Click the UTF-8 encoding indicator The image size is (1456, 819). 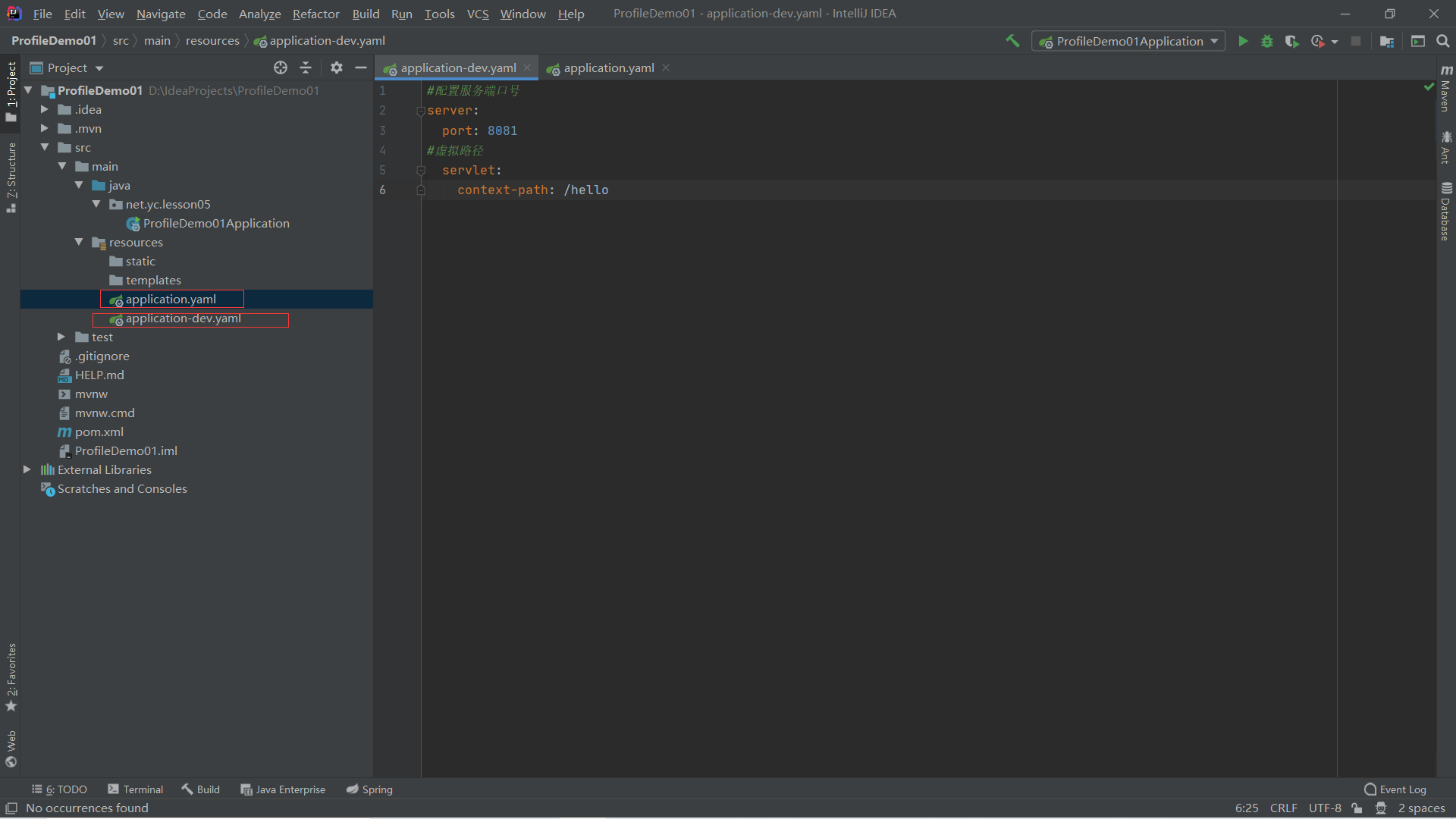click(1325, 808)
